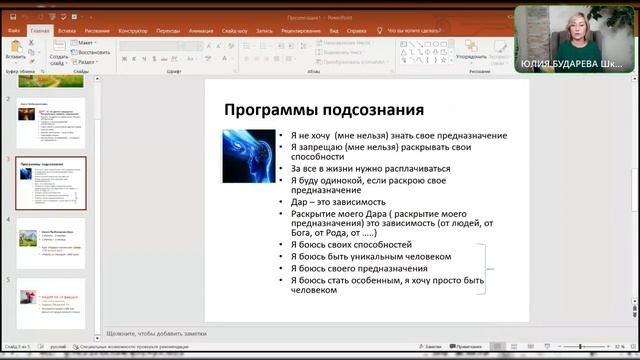Switch to the Переходы ribbon tab
This screenshot has height=360, width=640.
tap(168, 31)
